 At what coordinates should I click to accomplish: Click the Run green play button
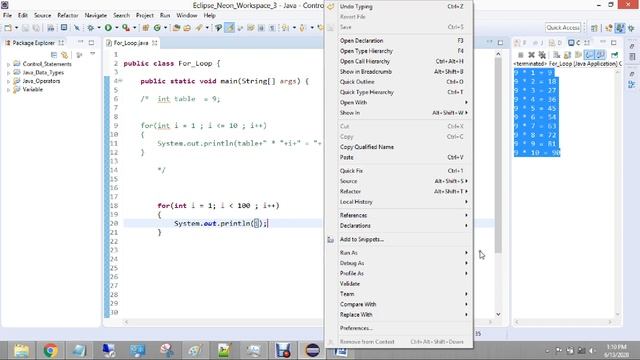pyautogui.click(x=108, y=28)
